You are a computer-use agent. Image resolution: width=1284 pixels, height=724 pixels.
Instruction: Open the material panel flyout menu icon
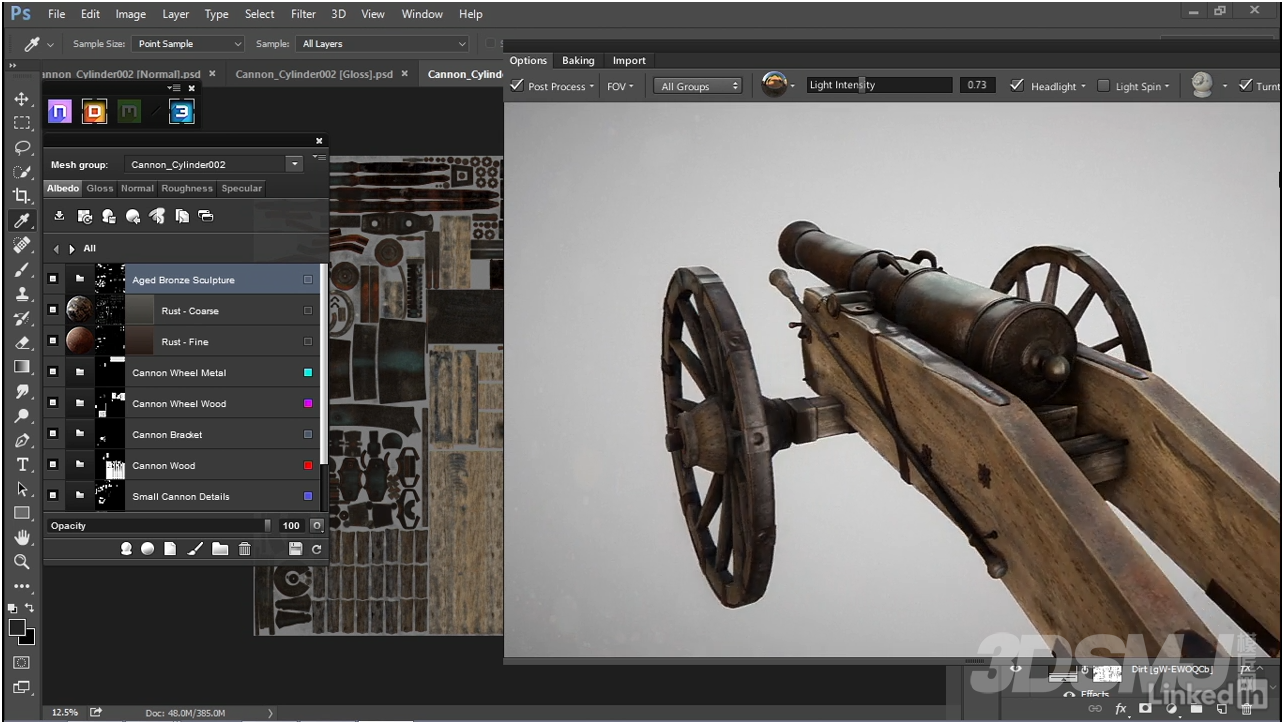coord(319,157)
